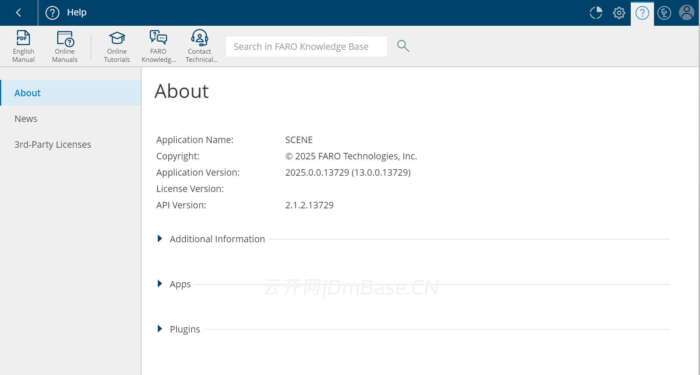Click the API Version value 2.1.2.13729

pyautogui.click(x=309, y=205)
